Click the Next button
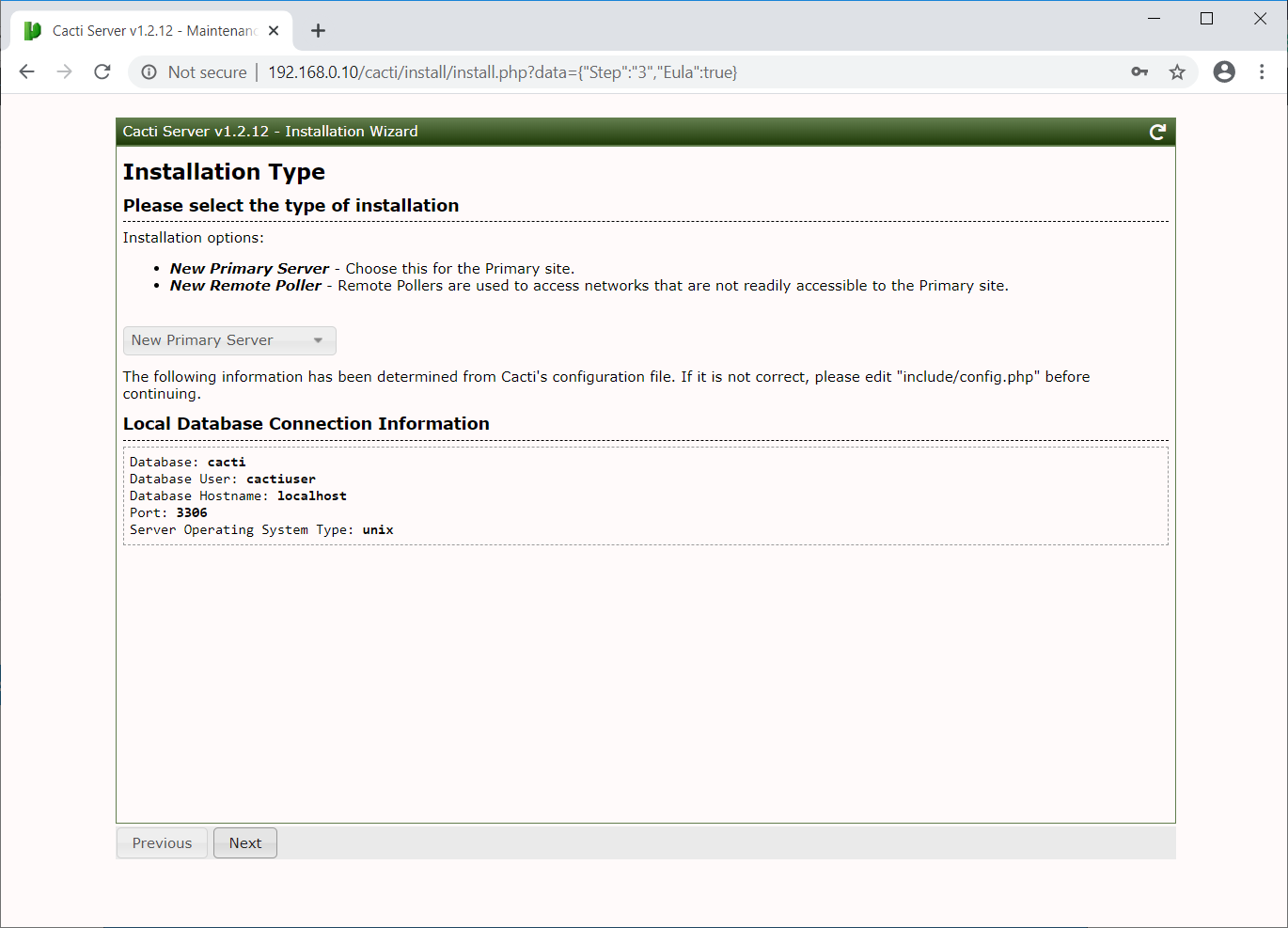The height and width of the screenshot is (928, 1288). (x=245, y=843)
